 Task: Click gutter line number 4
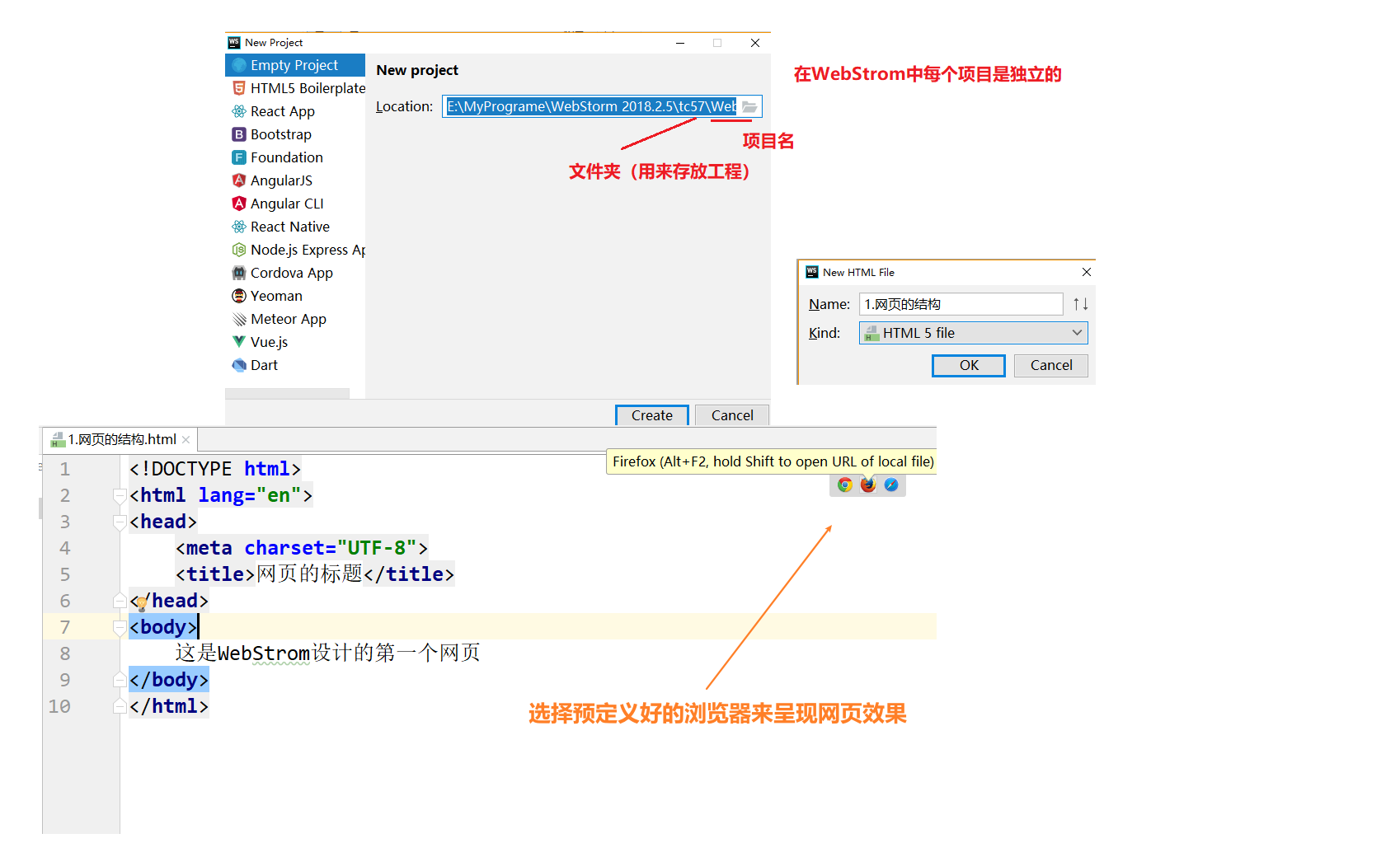pos(65,548)
